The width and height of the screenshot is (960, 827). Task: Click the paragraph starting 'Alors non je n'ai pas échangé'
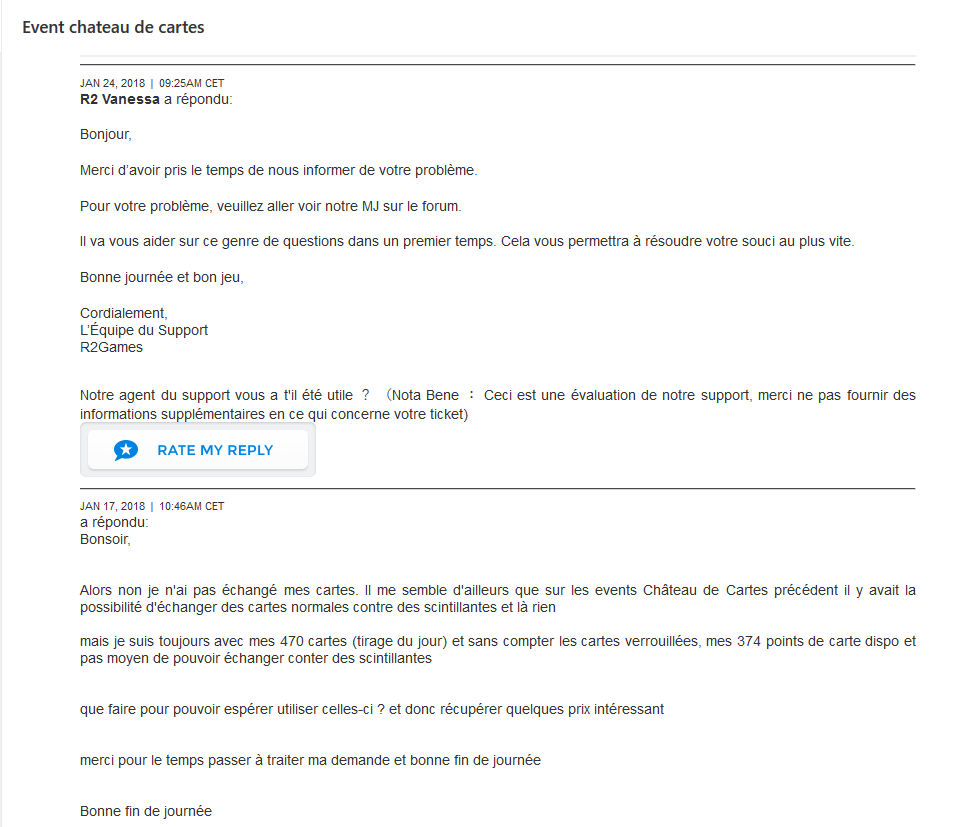point(497,598)
